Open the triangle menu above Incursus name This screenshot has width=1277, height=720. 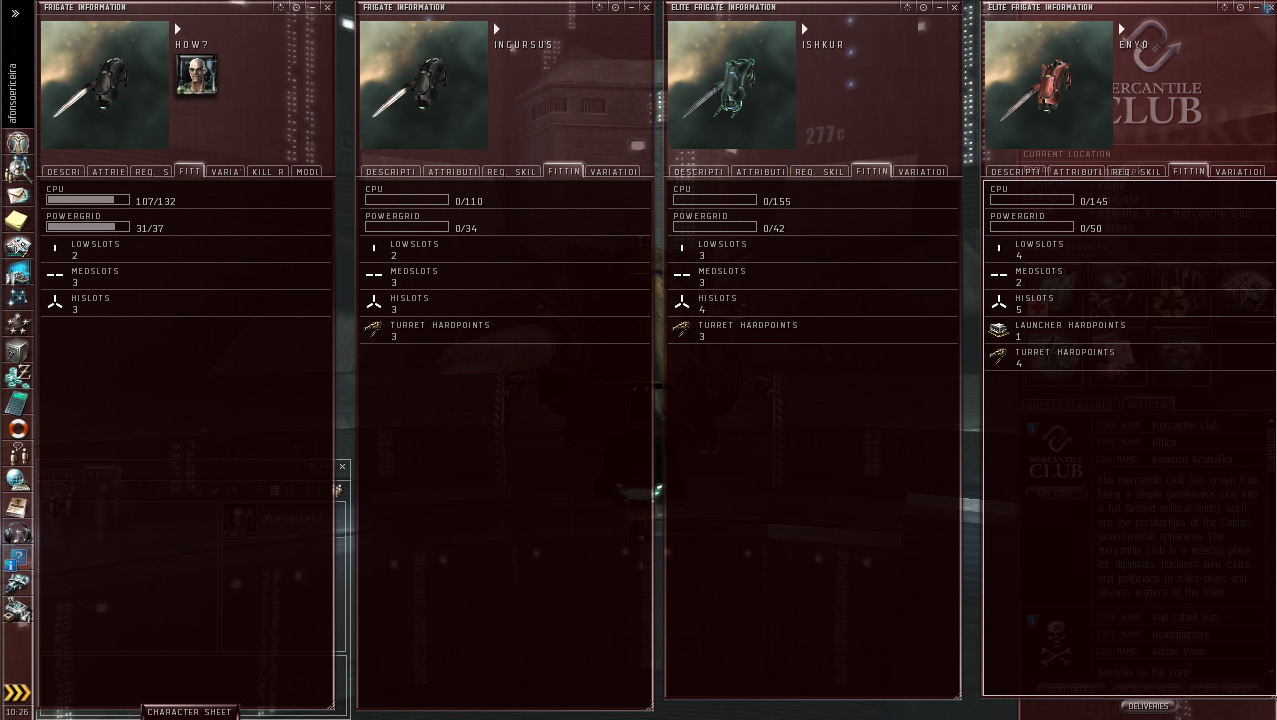click(x=497, y=29)
